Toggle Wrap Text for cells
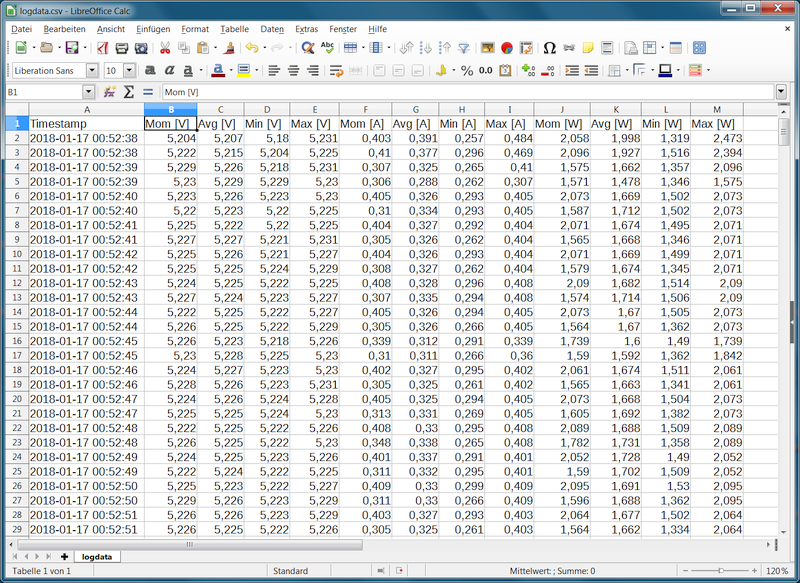This screenshot has height=583, width=800. [x=337, y=71]
